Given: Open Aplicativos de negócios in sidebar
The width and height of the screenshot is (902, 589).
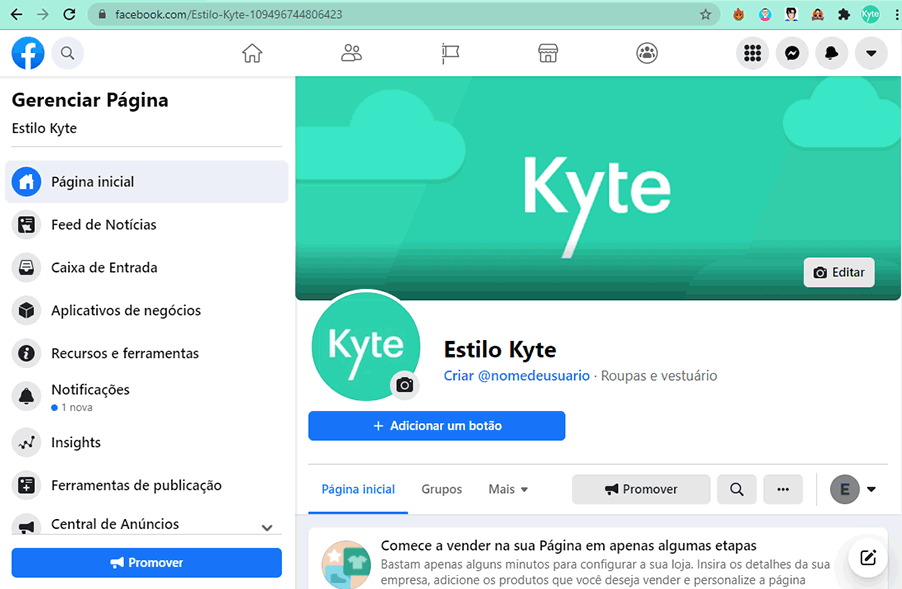Looking at the screenshot, I should click(x=147, y=311).
